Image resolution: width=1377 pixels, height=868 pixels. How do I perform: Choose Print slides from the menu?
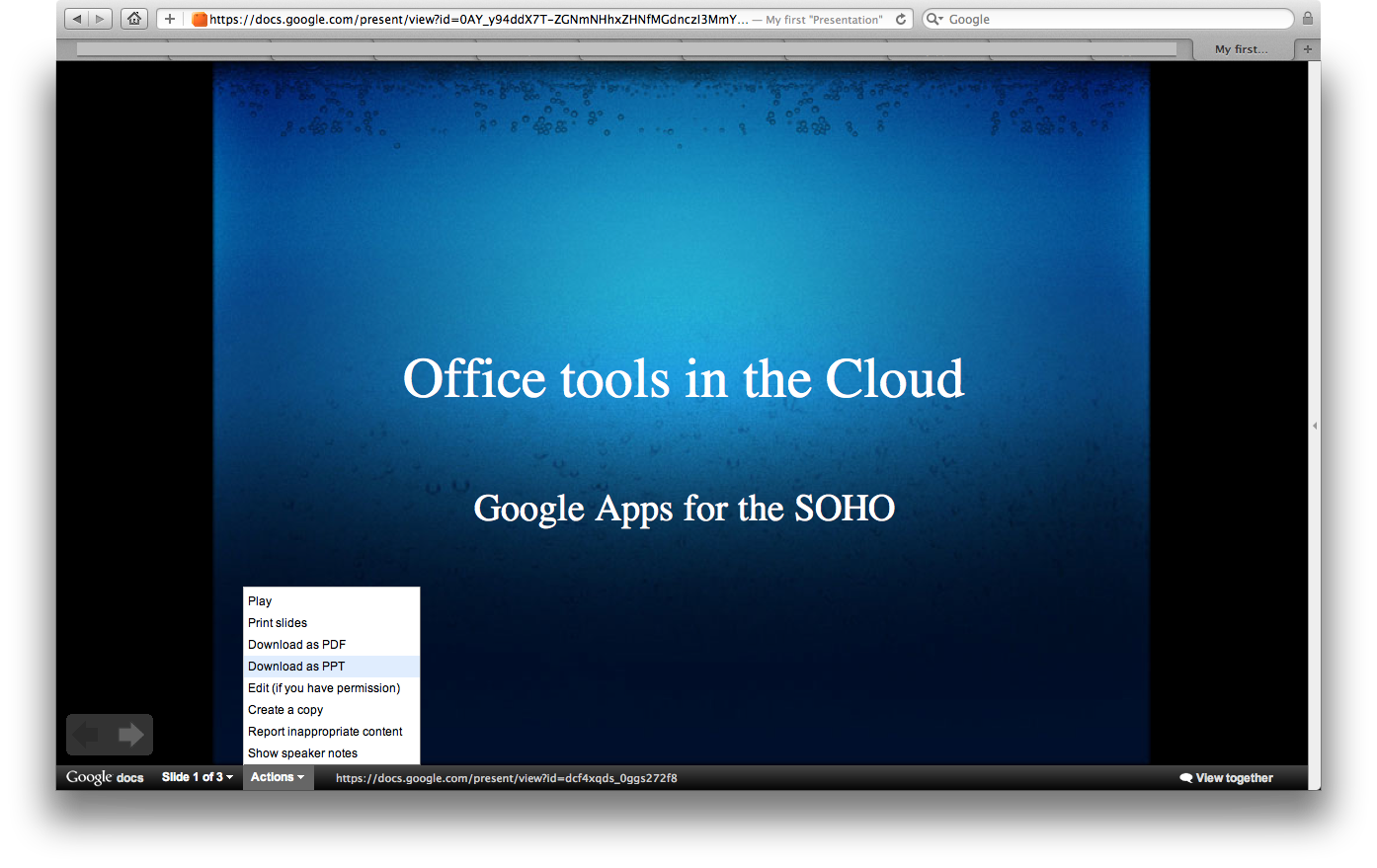331,623
